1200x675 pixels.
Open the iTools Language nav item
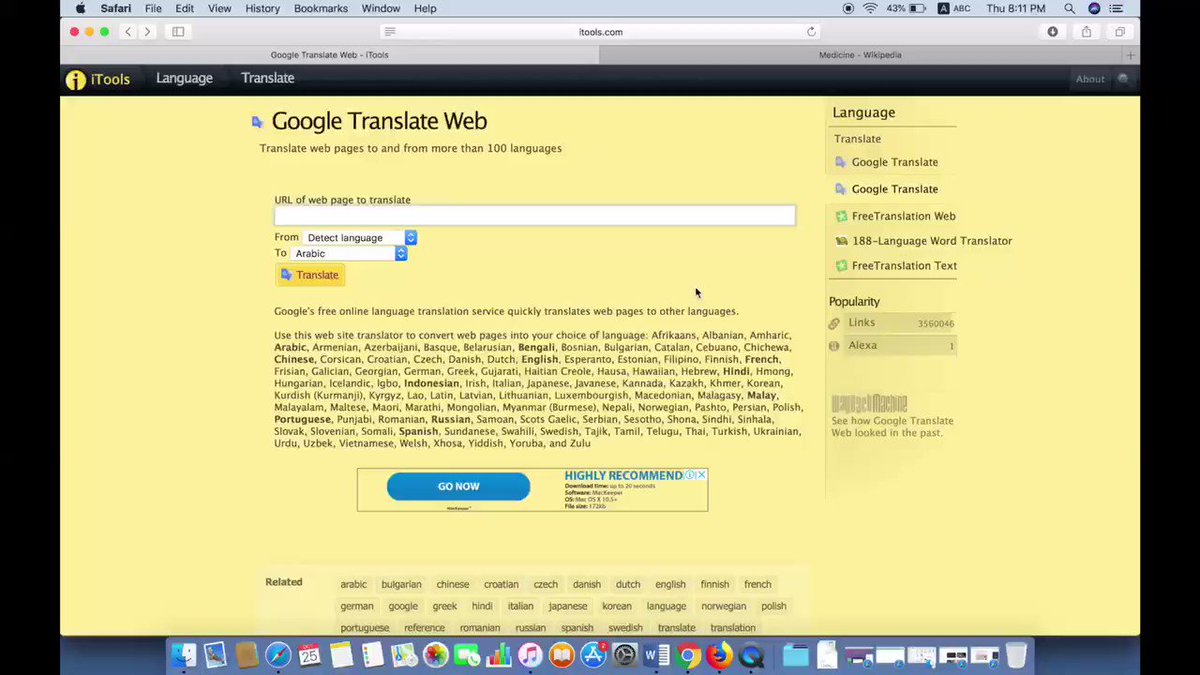click(x=184, y=78)
